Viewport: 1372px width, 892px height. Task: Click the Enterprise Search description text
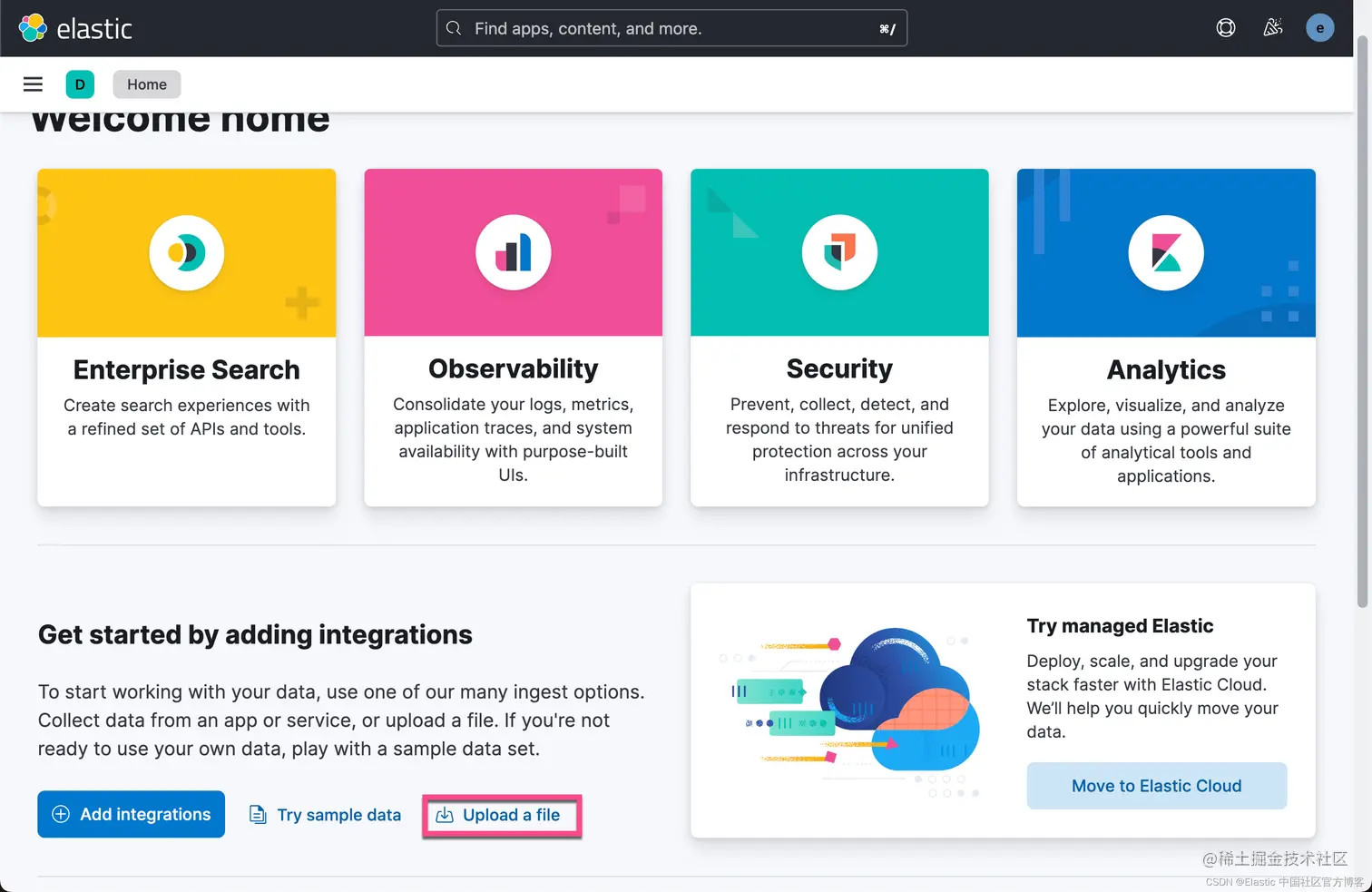click(187, 417)
